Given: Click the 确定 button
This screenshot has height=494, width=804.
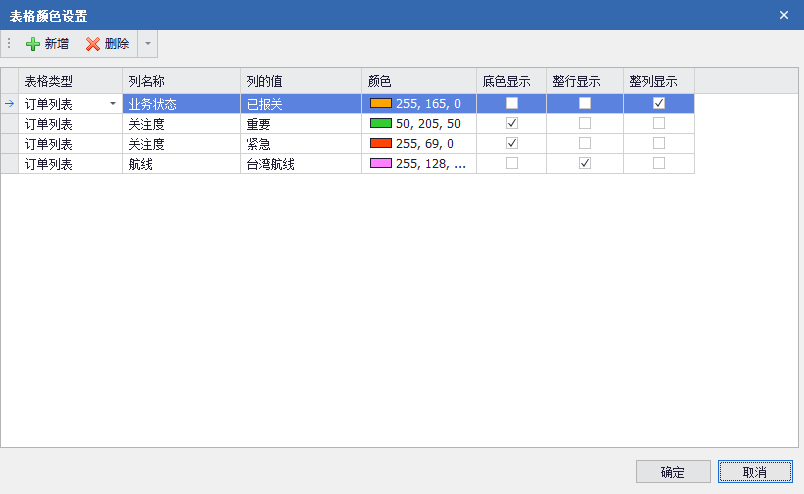Looking at the screenshot, I should coord(673,472).
